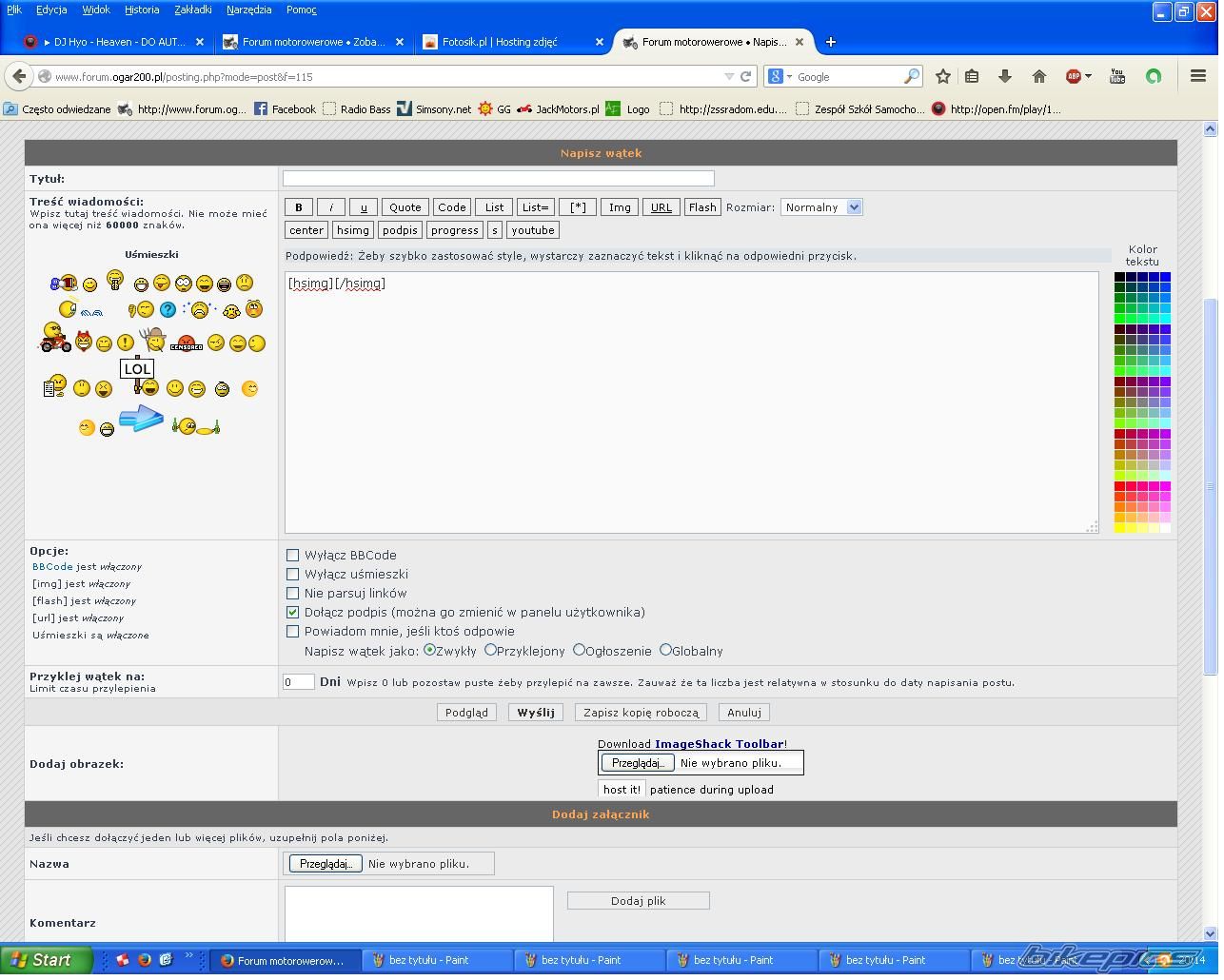Open the downloads arrow icon
This screenshot has height=980, width=1224.
tap(1004, 76)
